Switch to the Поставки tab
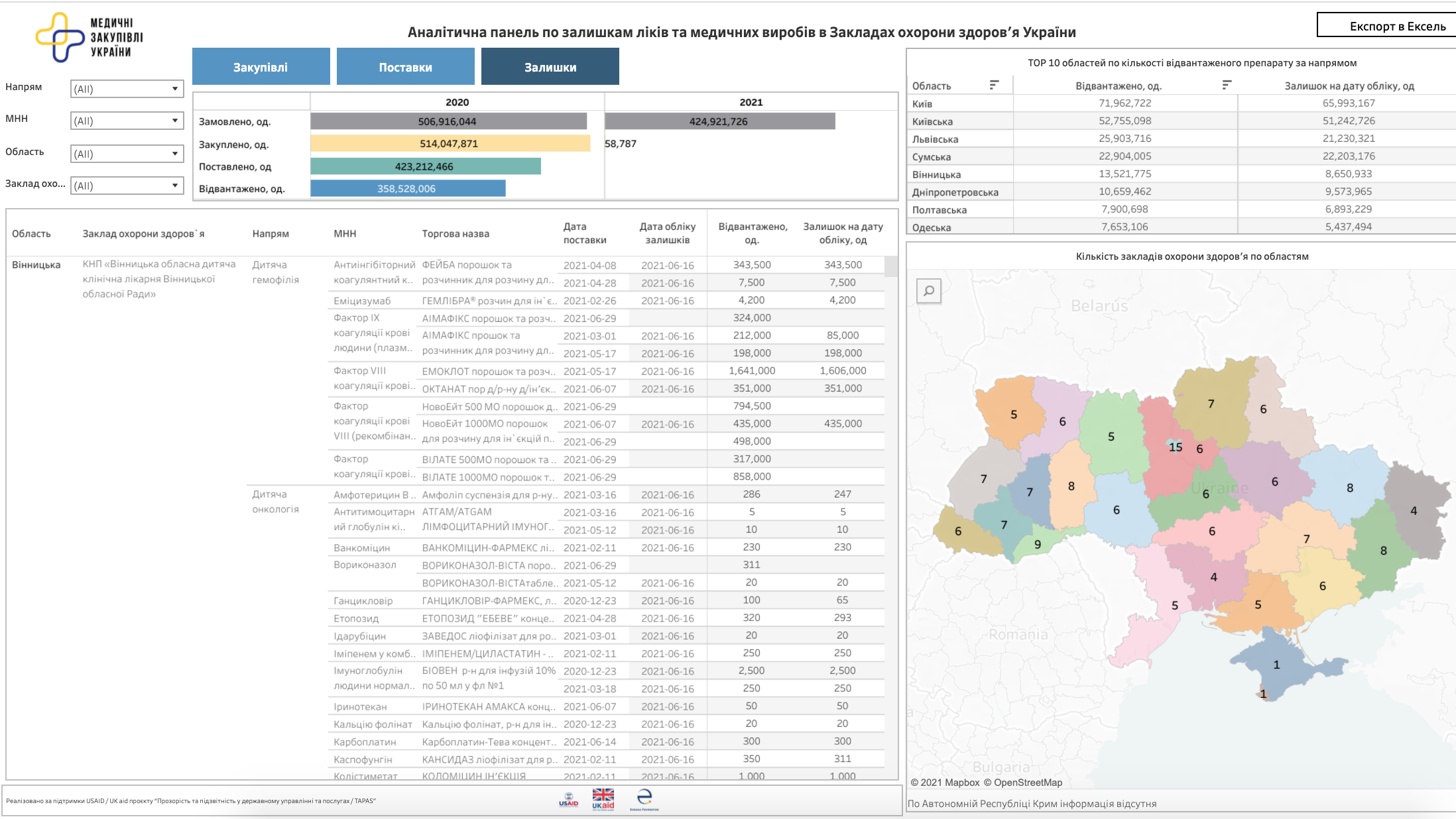The height and width of the screenshot is (819, 1456). (x=406, y=66)
